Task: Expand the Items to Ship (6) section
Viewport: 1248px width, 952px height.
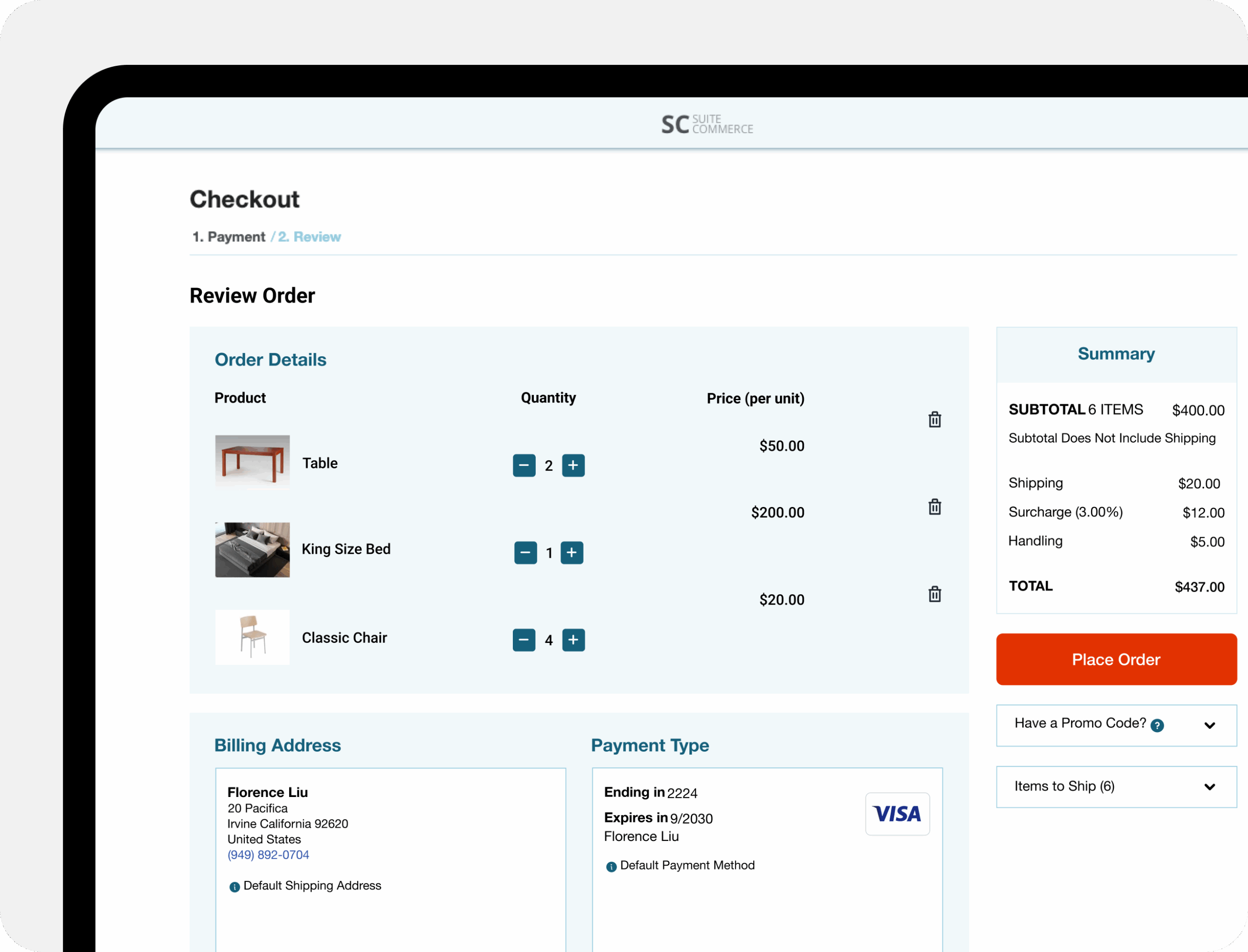Action: (1116, 787)
